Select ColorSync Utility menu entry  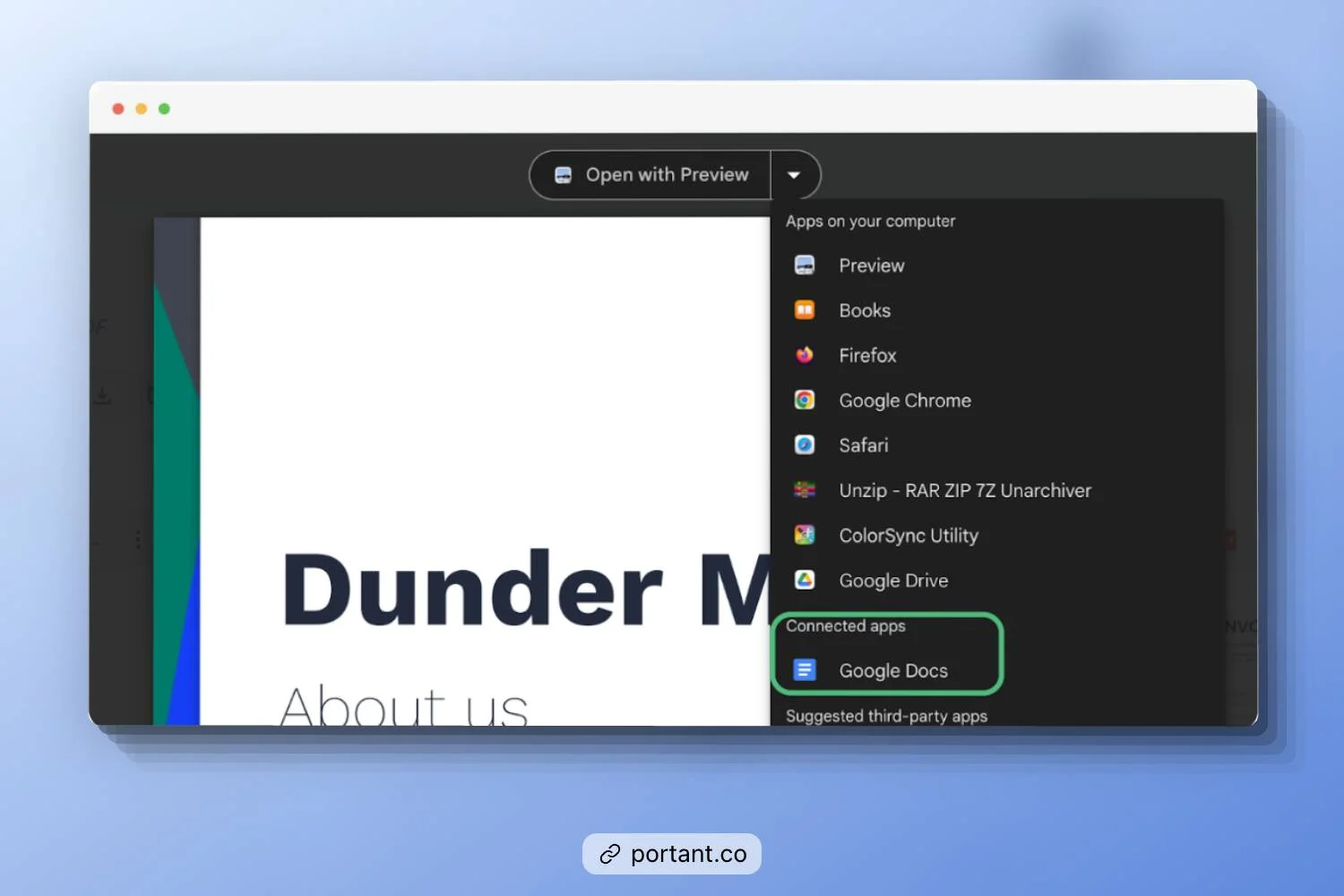(x=996, y=535)
